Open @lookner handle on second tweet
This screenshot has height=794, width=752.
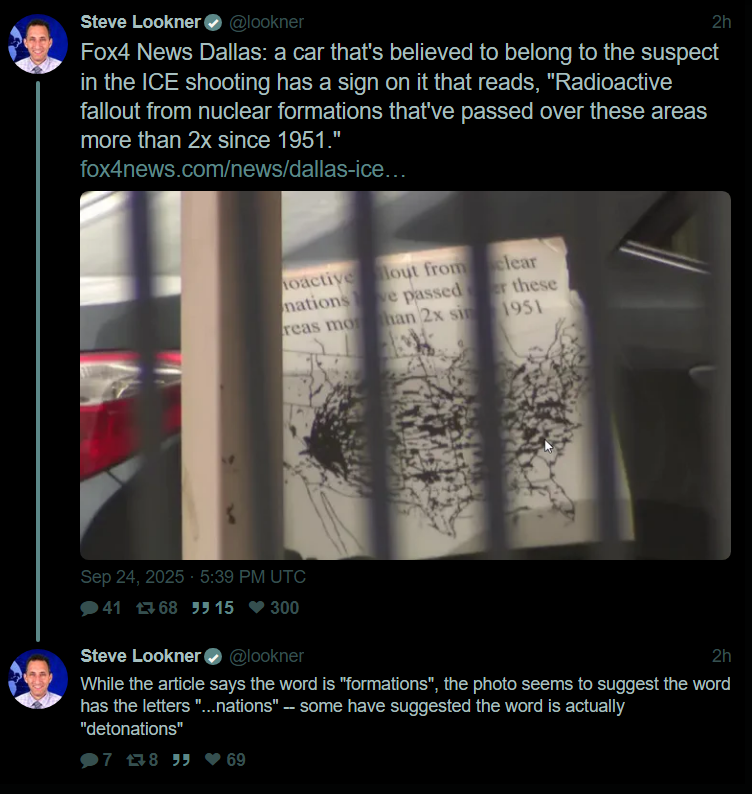pos(266,656)
